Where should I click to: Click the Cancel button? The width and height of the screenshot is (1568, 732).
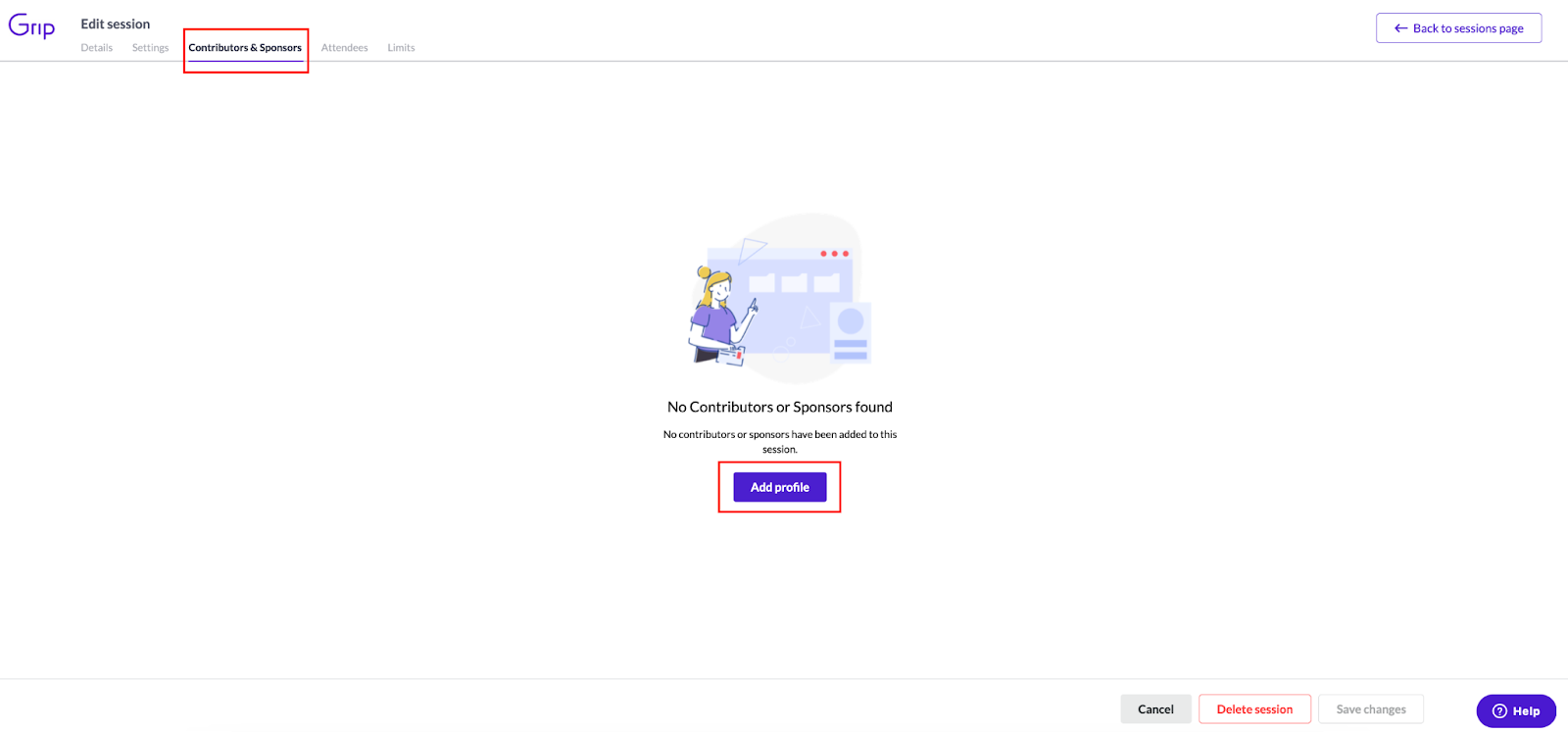1155,709
